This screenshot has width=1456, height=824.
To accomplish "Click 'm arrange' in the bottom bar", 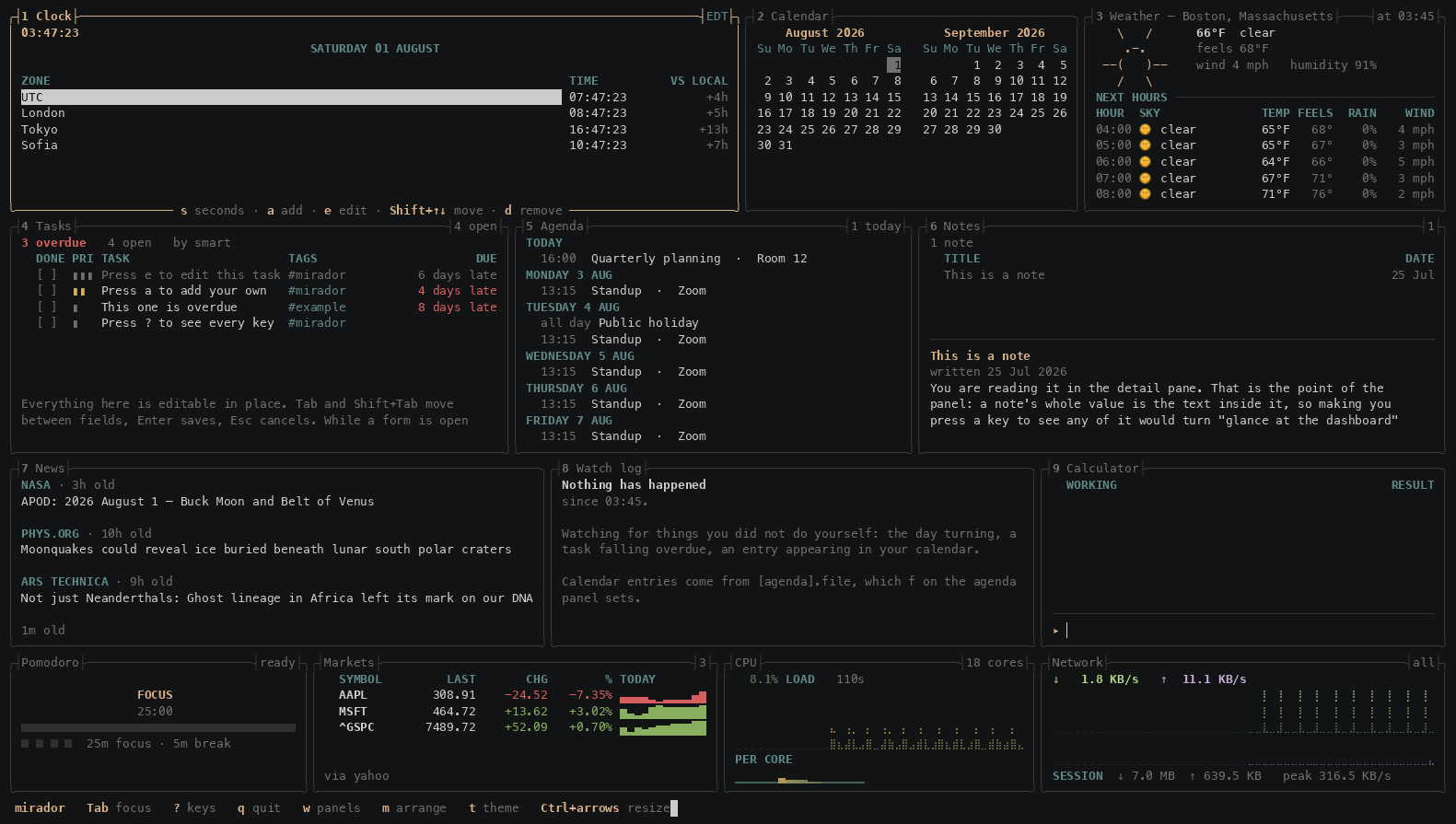I will (x=414, y=808).
